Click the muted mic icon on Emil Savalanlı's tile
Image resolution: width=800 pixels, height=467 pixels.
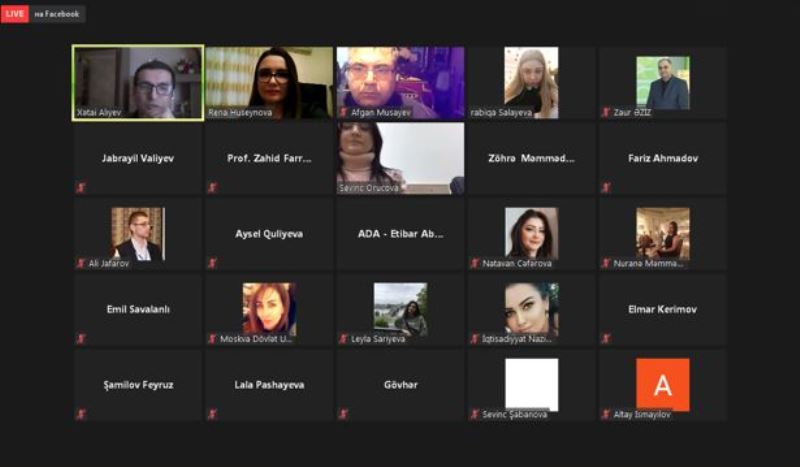(81, 338)
